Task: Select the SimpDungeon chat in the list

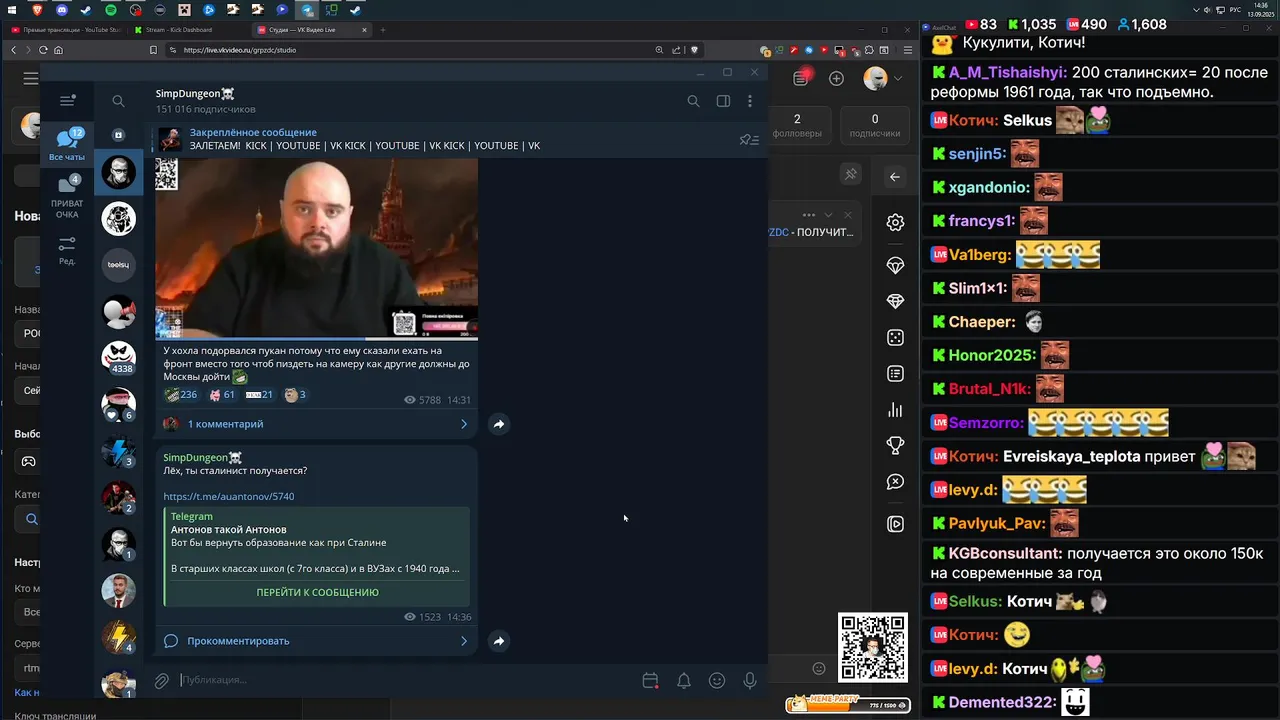Action: pyautogui.click(x=119, y=172)
